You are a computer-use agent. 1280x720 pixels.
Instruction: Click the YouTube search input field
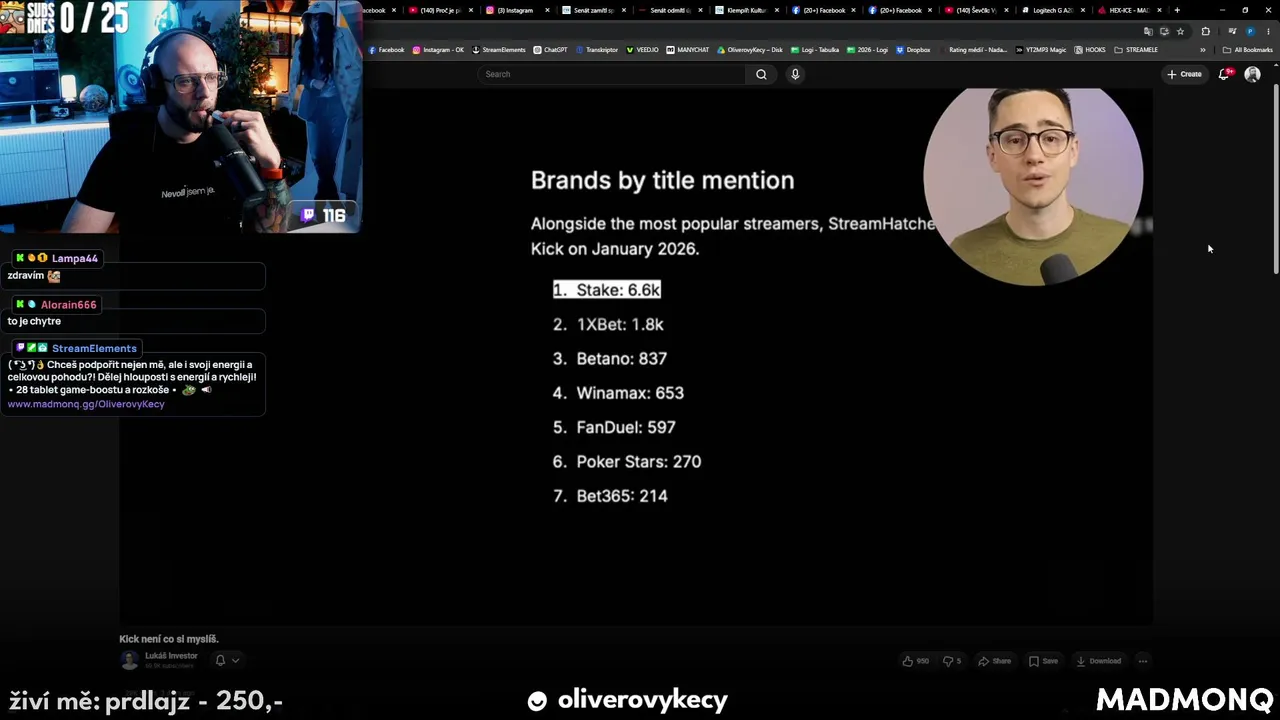point(612,74)
